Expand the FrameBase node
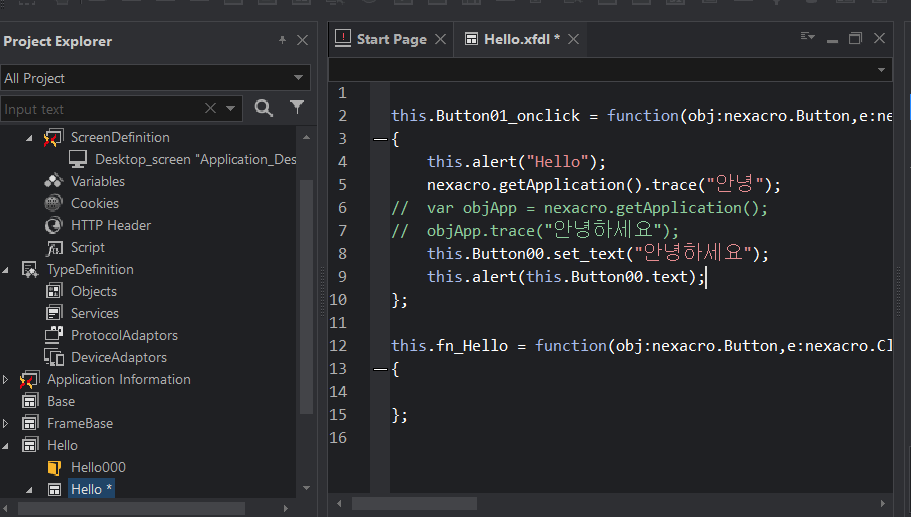The height and width of the screenshot is (517, 911). [x=5, y=423]
